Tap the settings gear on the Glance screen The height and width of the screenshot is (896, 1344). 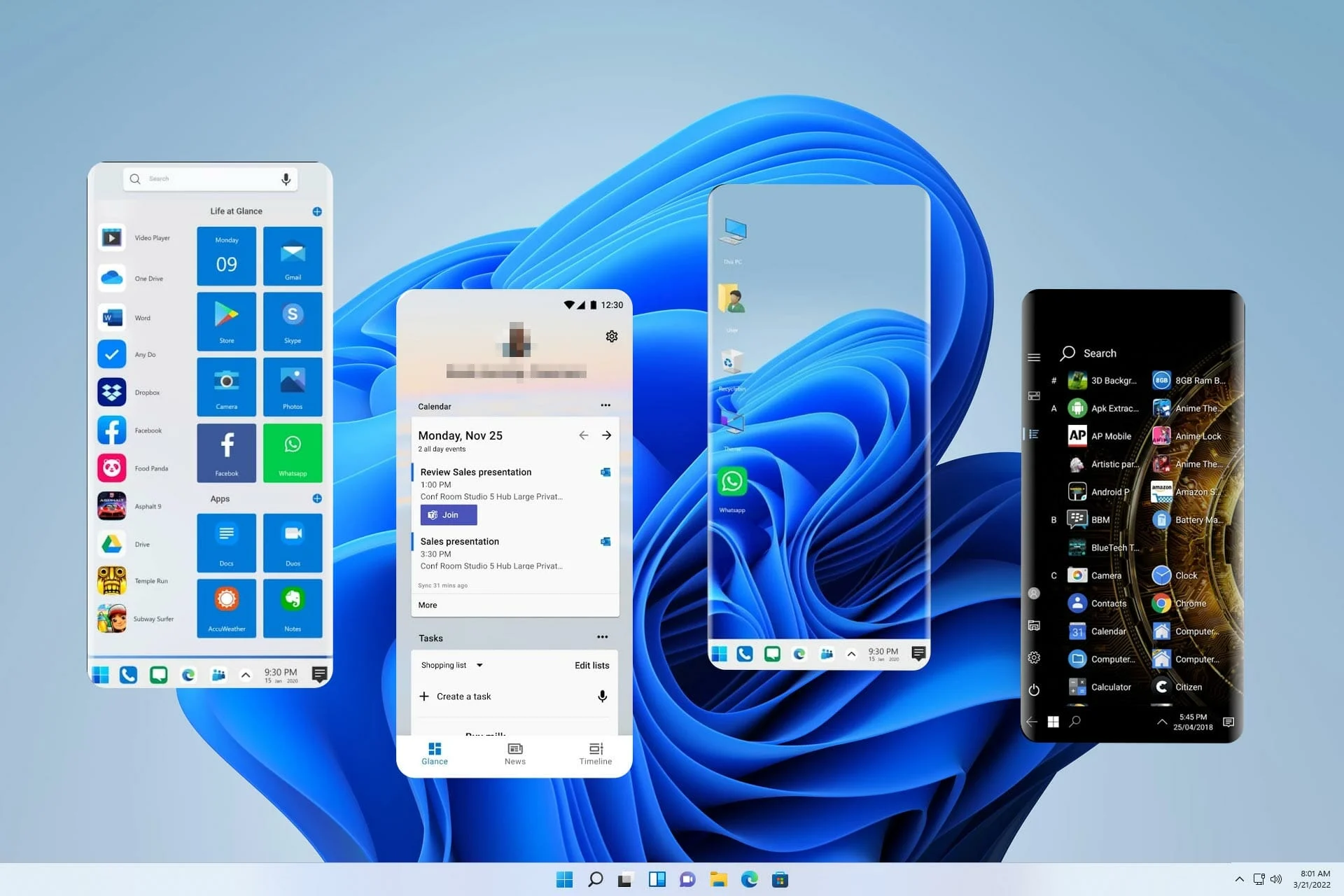click(x=611, y=336)
